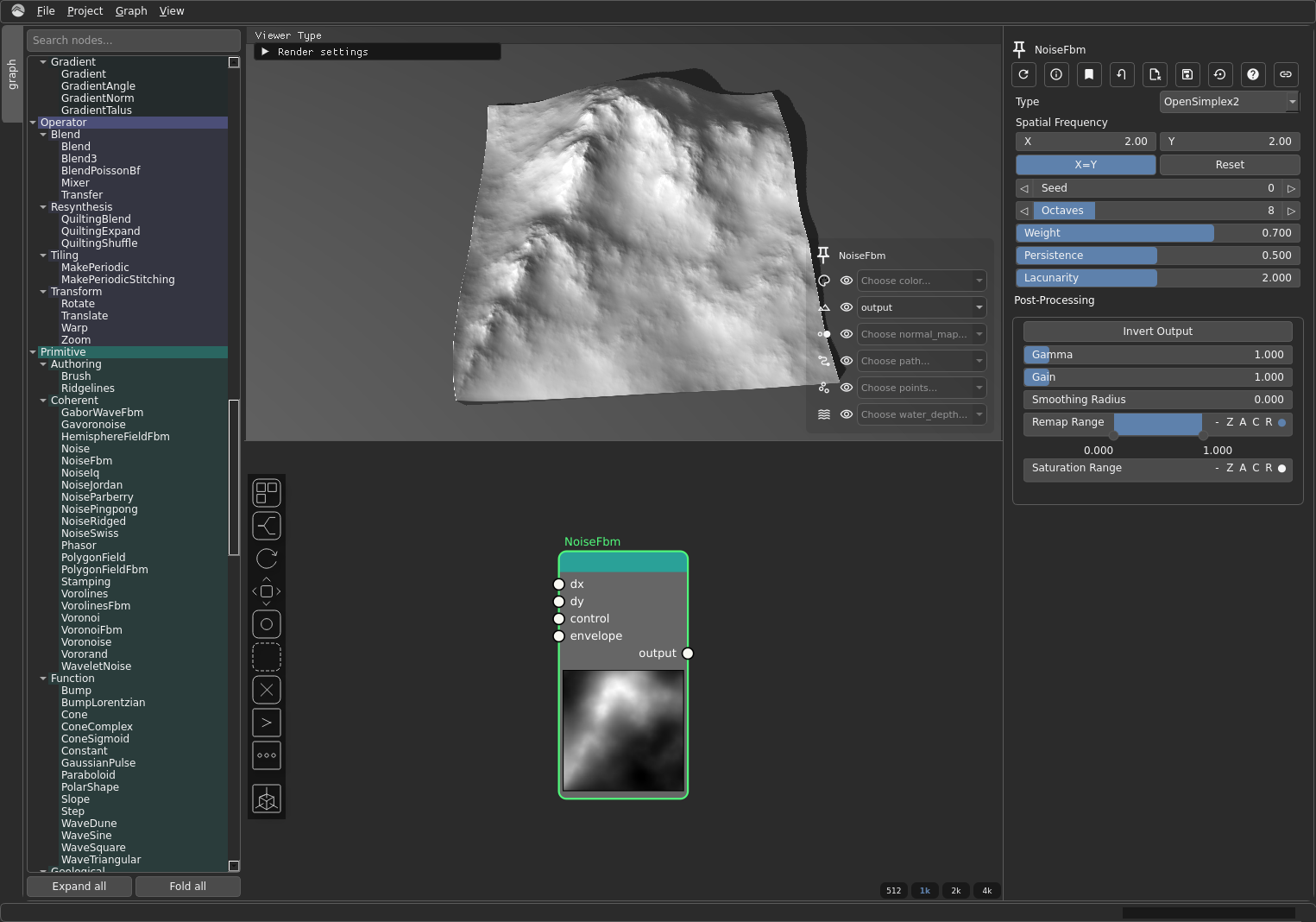Click the pin icon on the viewer NoiseFbm overlay

point(823,255)
